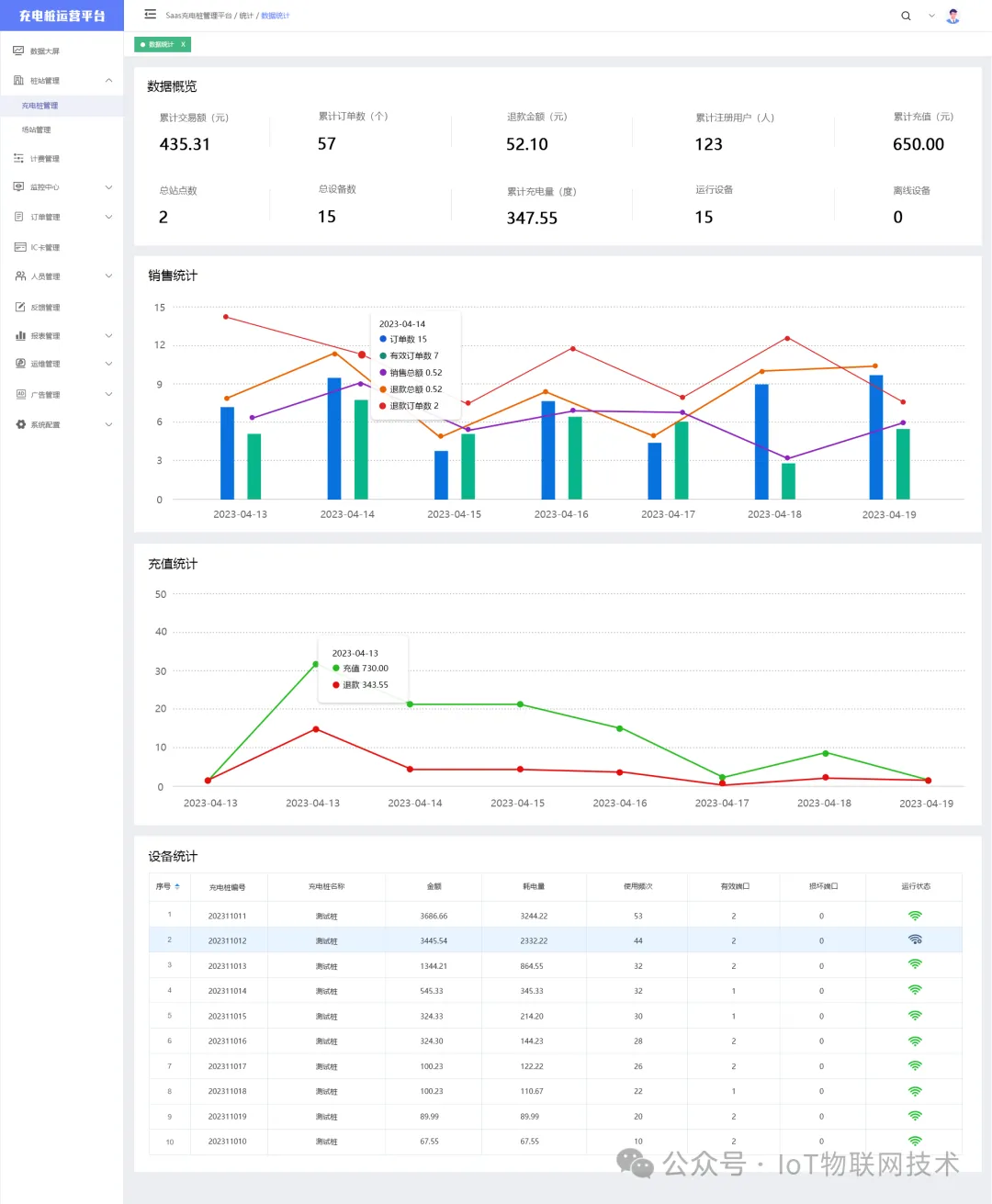The width and height of the screenshot is (992, 1204).
Task: Click the online wifi status icon for 202311011
Action: pyautogui.click(x=915, y=916)
